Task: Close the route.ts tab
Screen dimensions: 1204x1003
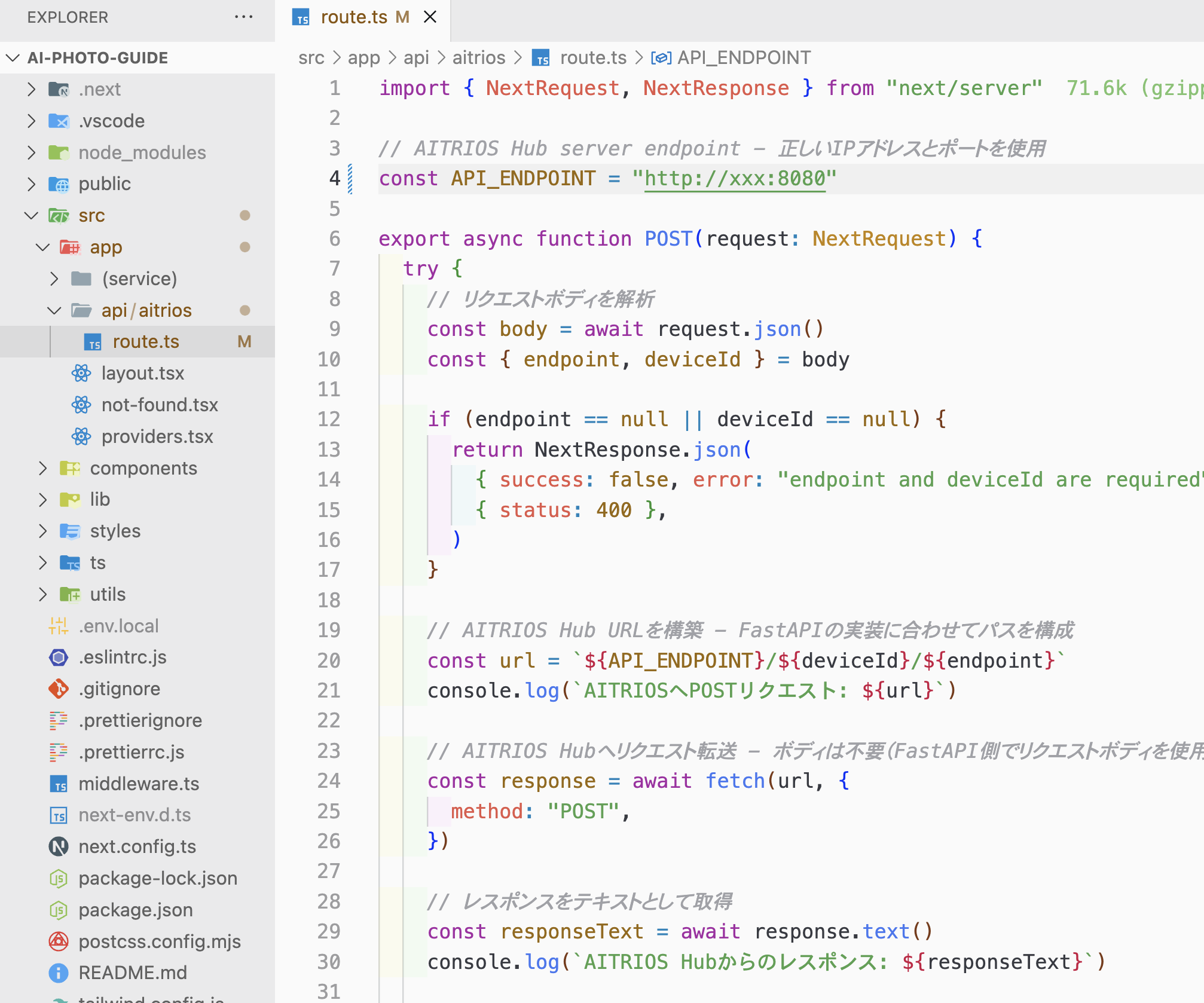Action: 430,17
